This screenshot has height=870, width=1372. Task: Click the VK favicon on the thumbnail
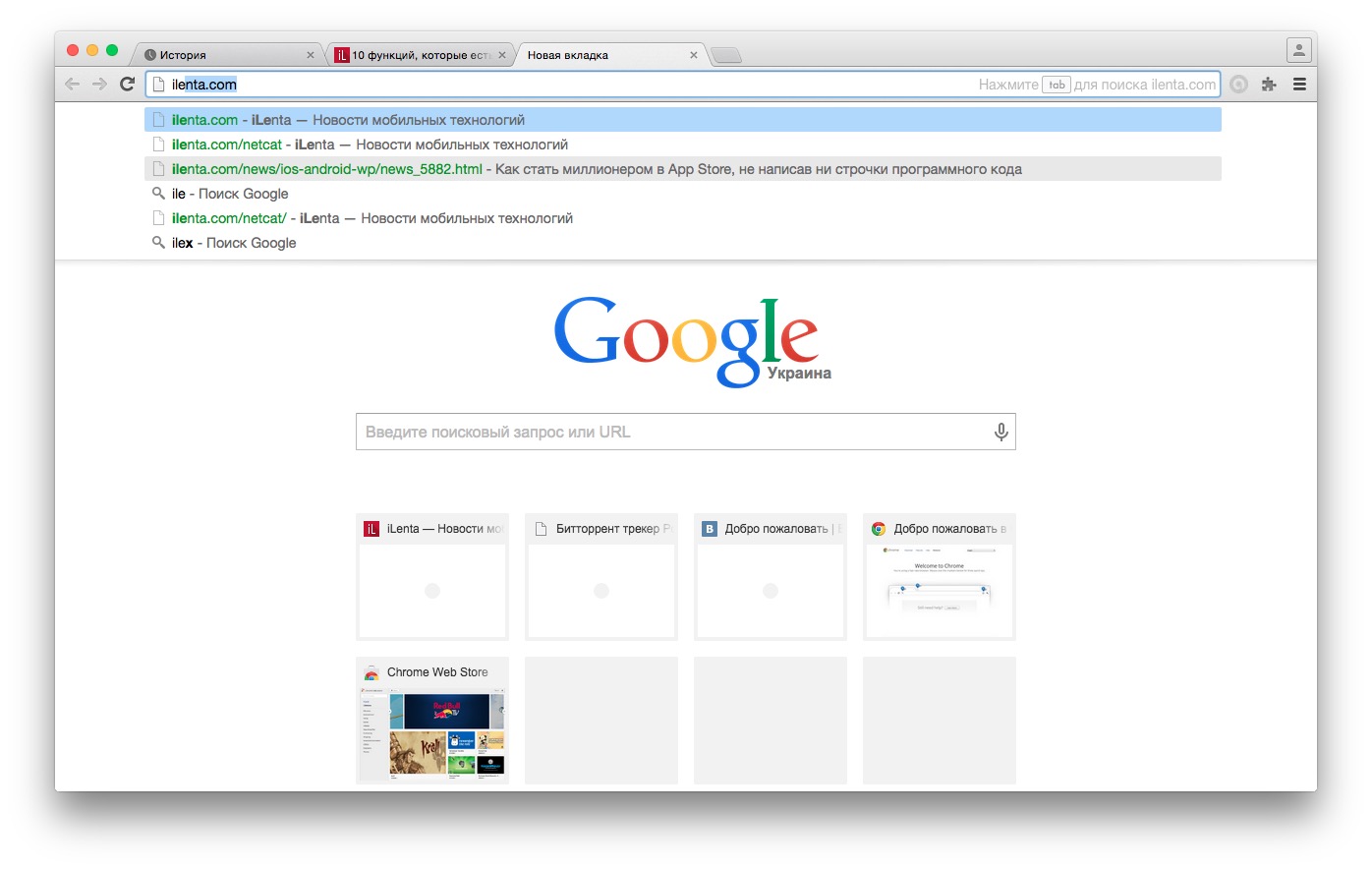(710, 529)
